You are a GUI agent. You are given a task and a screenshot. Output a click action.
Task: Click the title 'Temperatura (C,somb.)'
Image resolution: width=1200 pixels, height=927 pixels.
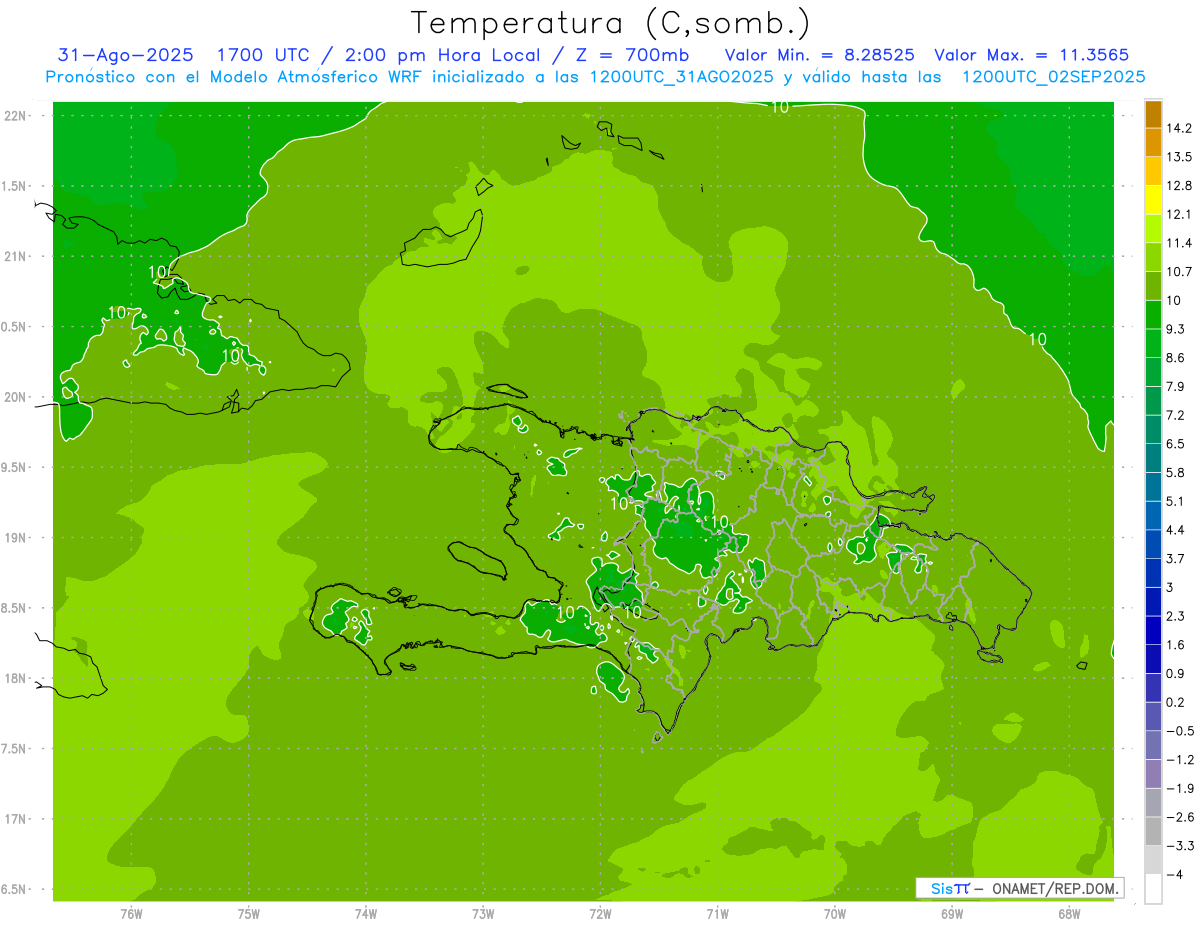(x=611, y=23)
